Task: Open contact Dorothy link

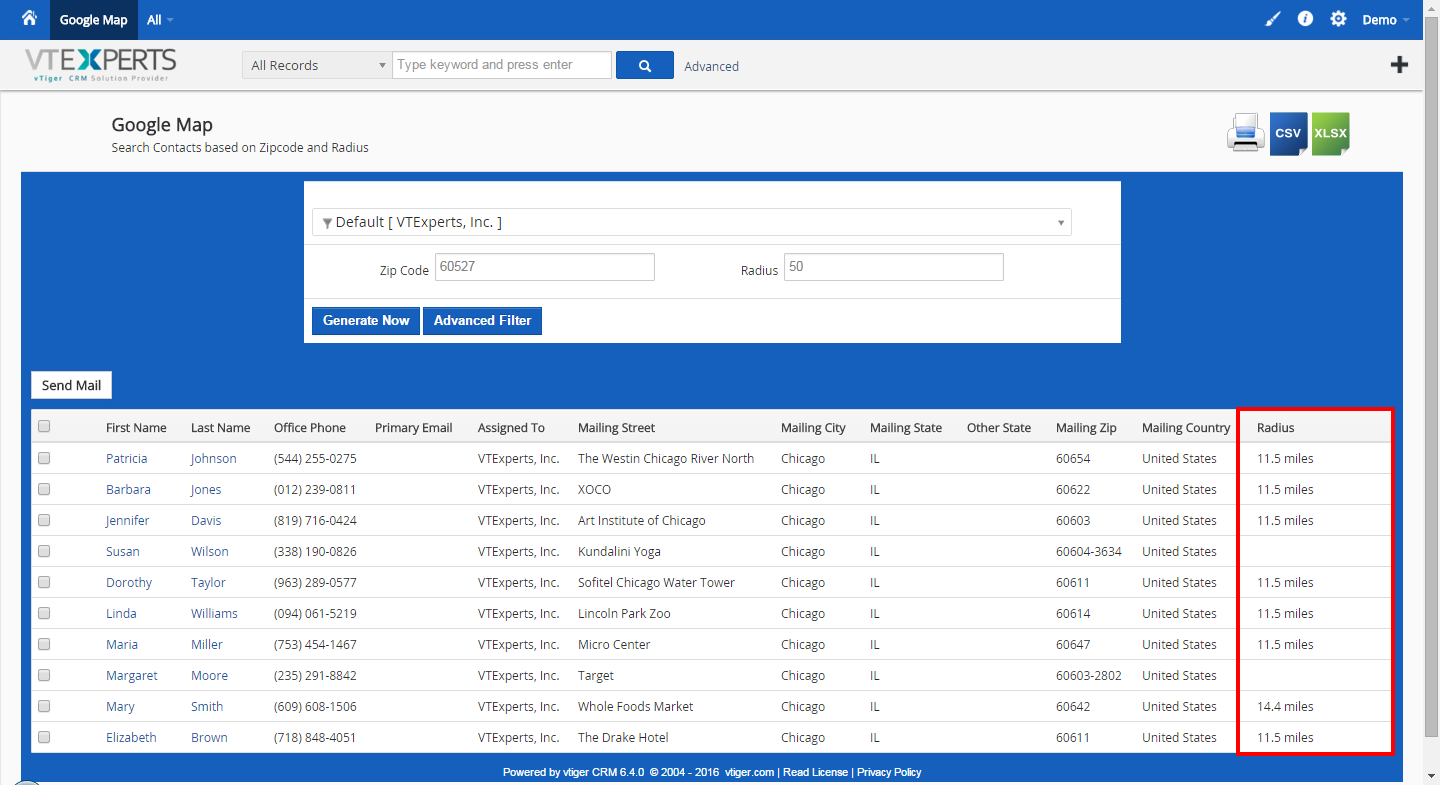Action: pyautogui.click(x=129, y=582)
